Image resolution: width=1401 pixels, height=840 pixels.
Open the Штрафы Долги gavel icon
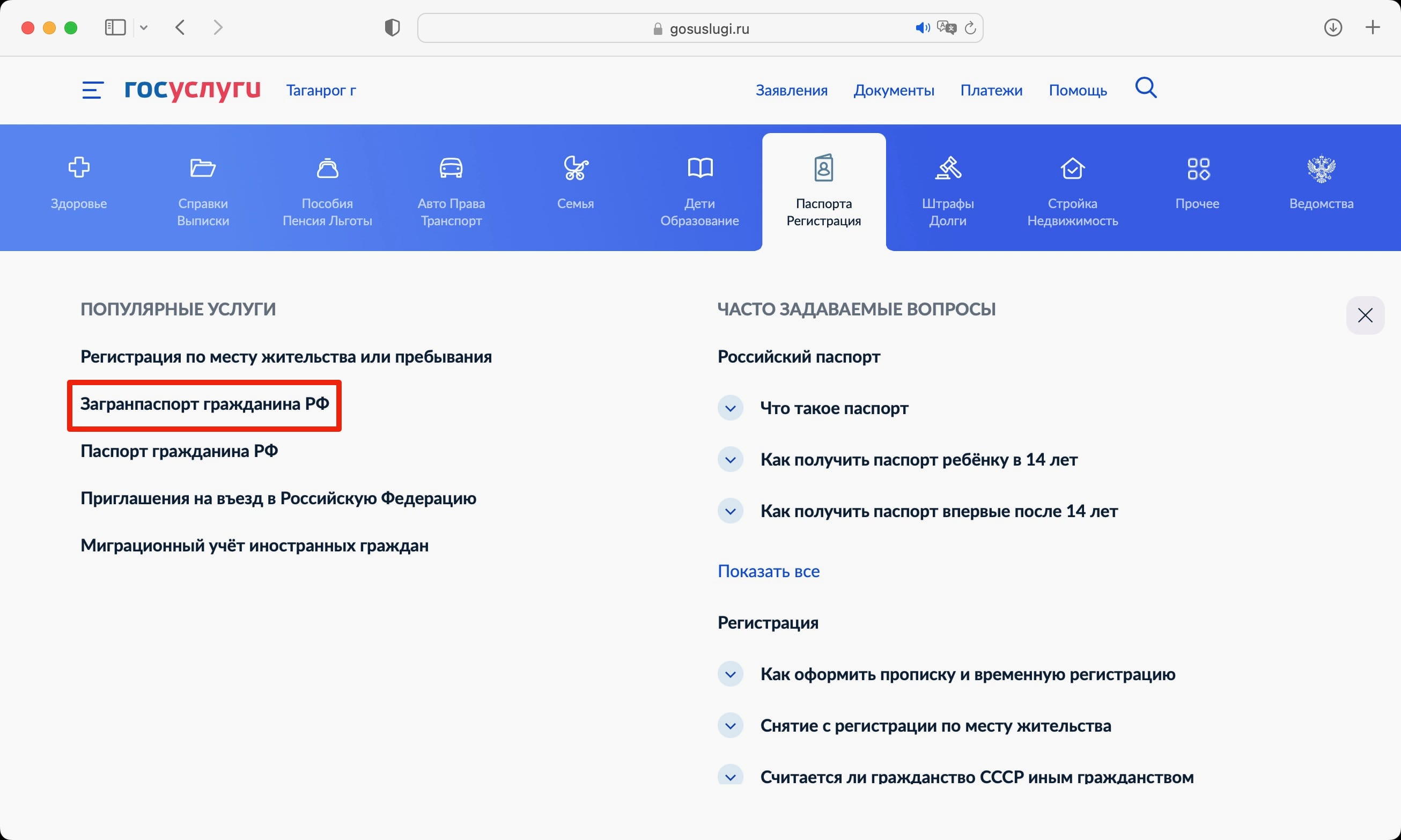coord(948,167)
